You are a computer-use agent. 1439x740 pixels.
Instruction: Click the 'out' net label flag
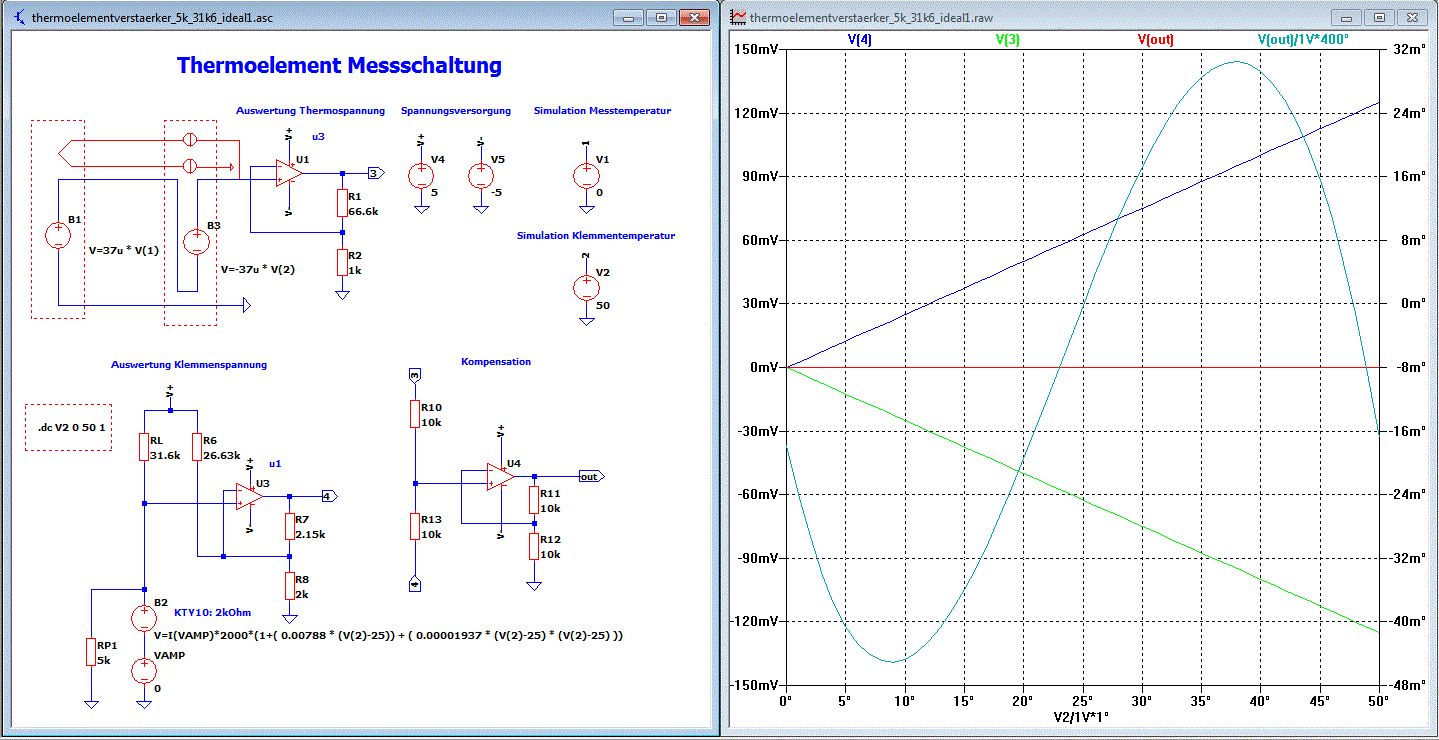tap(591, 477)
